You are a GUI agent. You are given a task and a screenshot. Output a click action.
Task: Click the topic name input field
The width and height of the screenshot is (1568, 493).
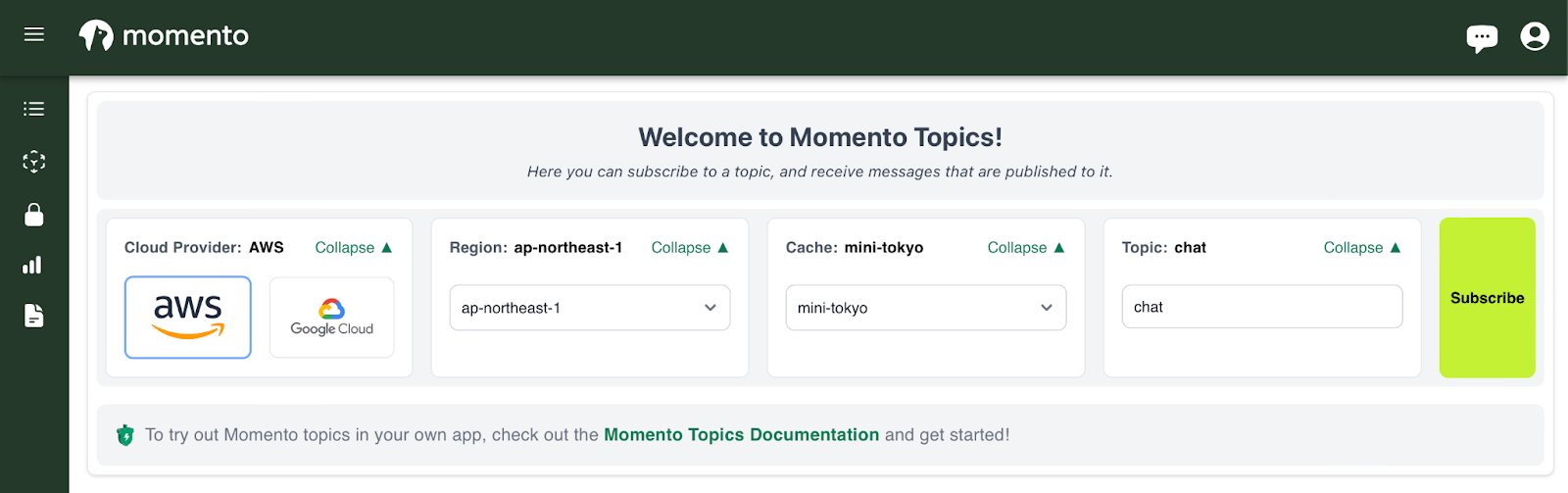1262,307
